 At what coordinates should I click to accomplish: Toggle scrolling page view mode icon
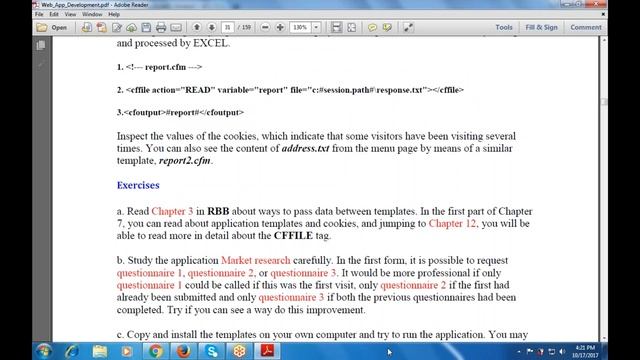336,27
